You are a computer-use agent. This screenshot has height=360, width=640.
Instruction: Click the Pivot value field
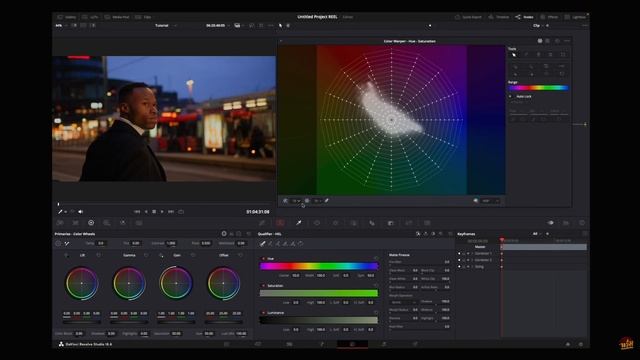pyautogui.click(x=206, y=243)
